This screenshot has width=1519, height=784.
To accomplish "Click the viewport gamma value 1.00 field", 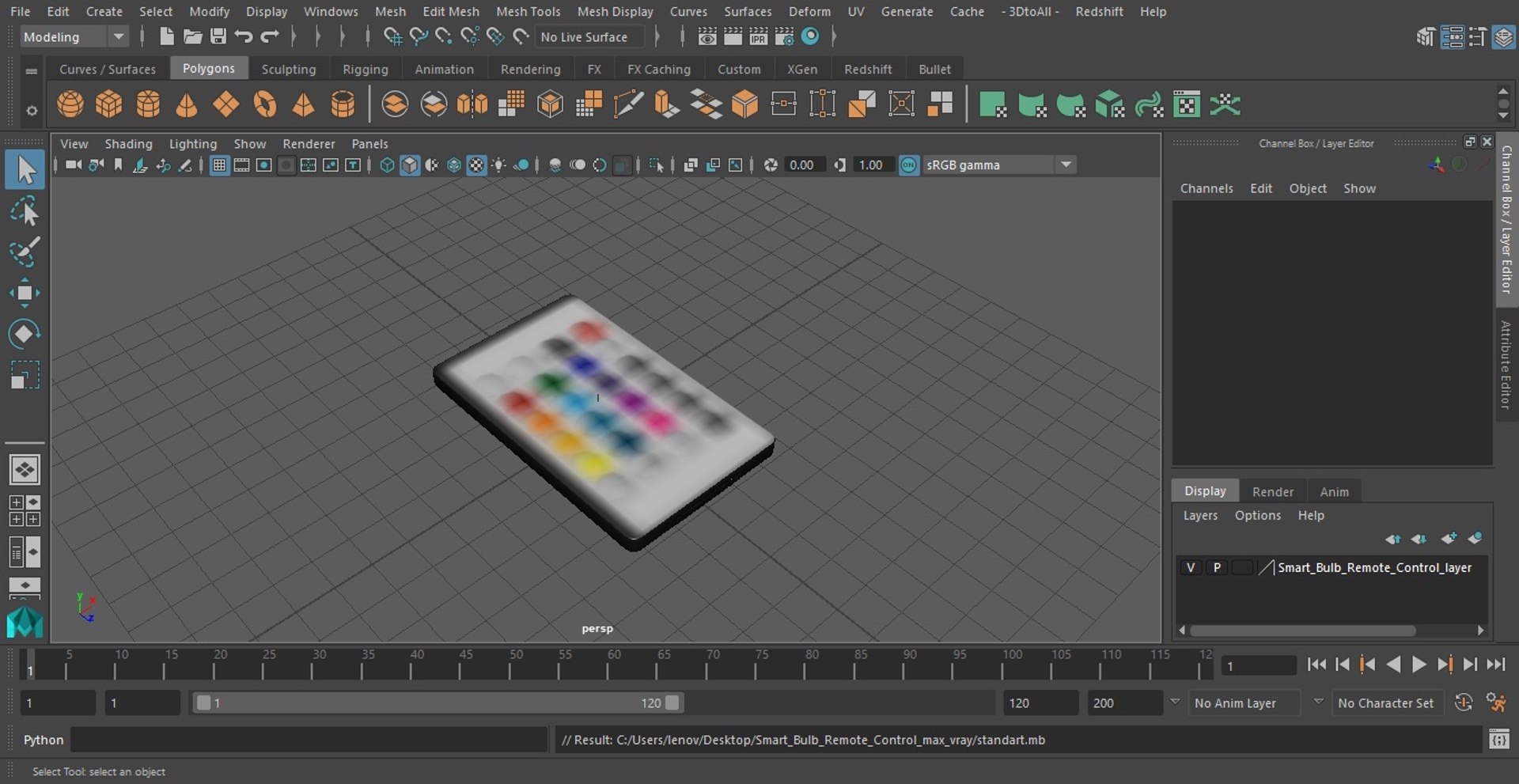I will pyautogui.click(x=873, y=165).
